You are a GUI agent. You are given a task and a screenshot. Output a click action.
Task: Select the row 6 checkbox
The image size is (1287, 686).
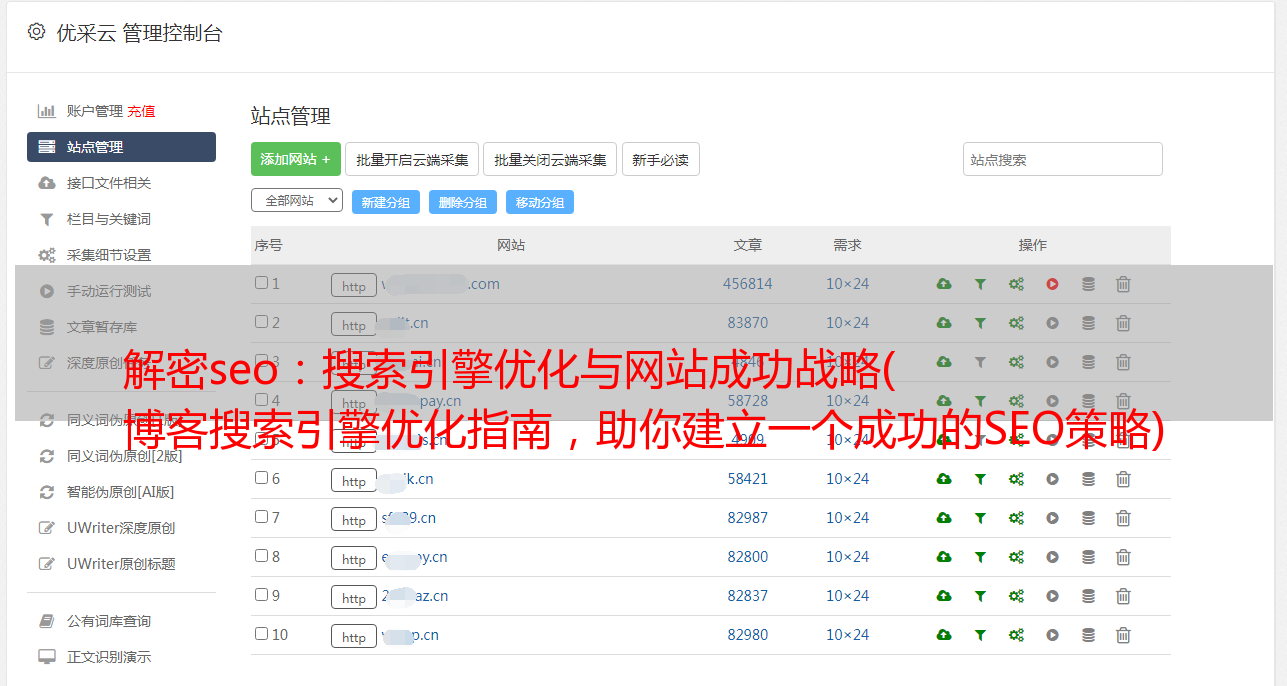click(261, 478)
